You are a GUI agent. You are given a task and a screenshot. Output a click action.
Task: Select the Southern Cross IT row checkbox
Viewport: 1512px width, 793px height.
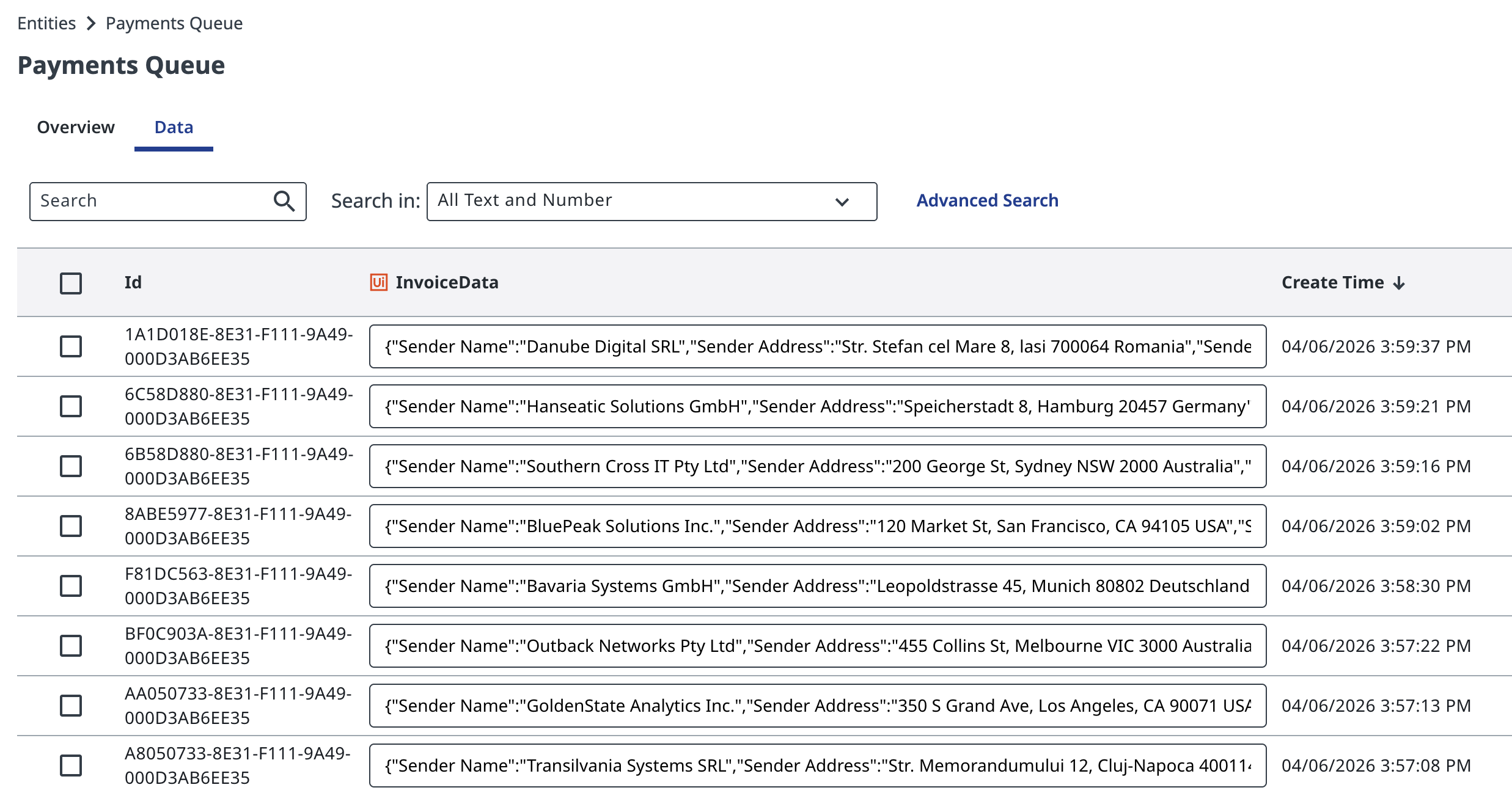point(71,466)
